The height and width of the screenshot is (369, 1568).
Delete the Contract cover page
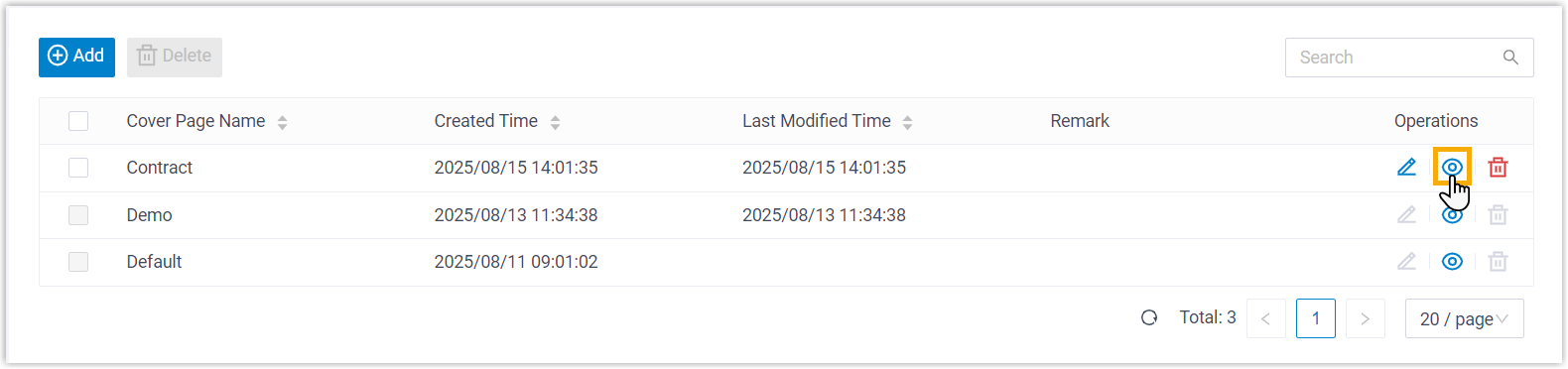(x=1498, y=168)
